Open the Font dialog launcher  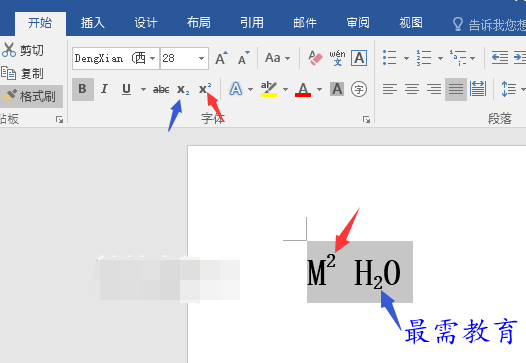point(366,119)
